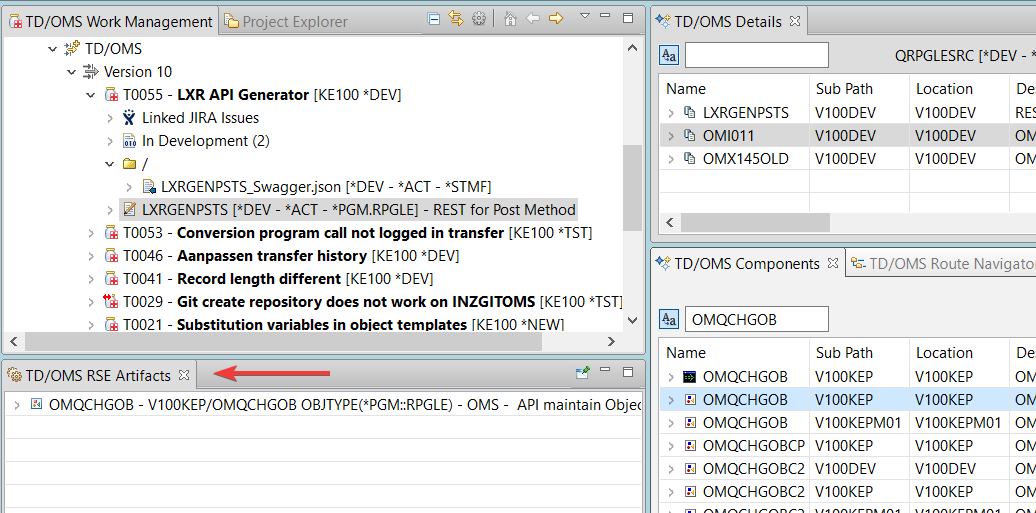Viewport: 1036px width, 513px height.
Task: Click the Home icon in Work Management toolbar
Action: point(511,19)
